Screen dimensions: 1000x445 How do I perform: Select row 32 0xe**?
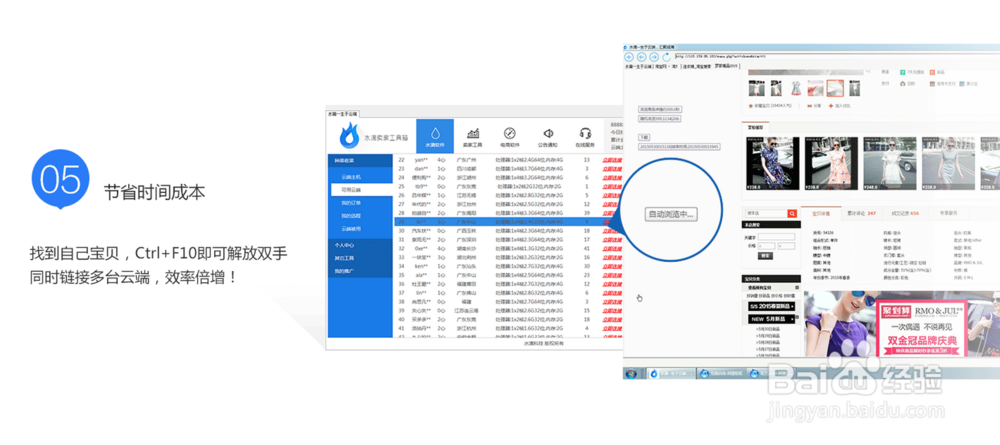506,248
